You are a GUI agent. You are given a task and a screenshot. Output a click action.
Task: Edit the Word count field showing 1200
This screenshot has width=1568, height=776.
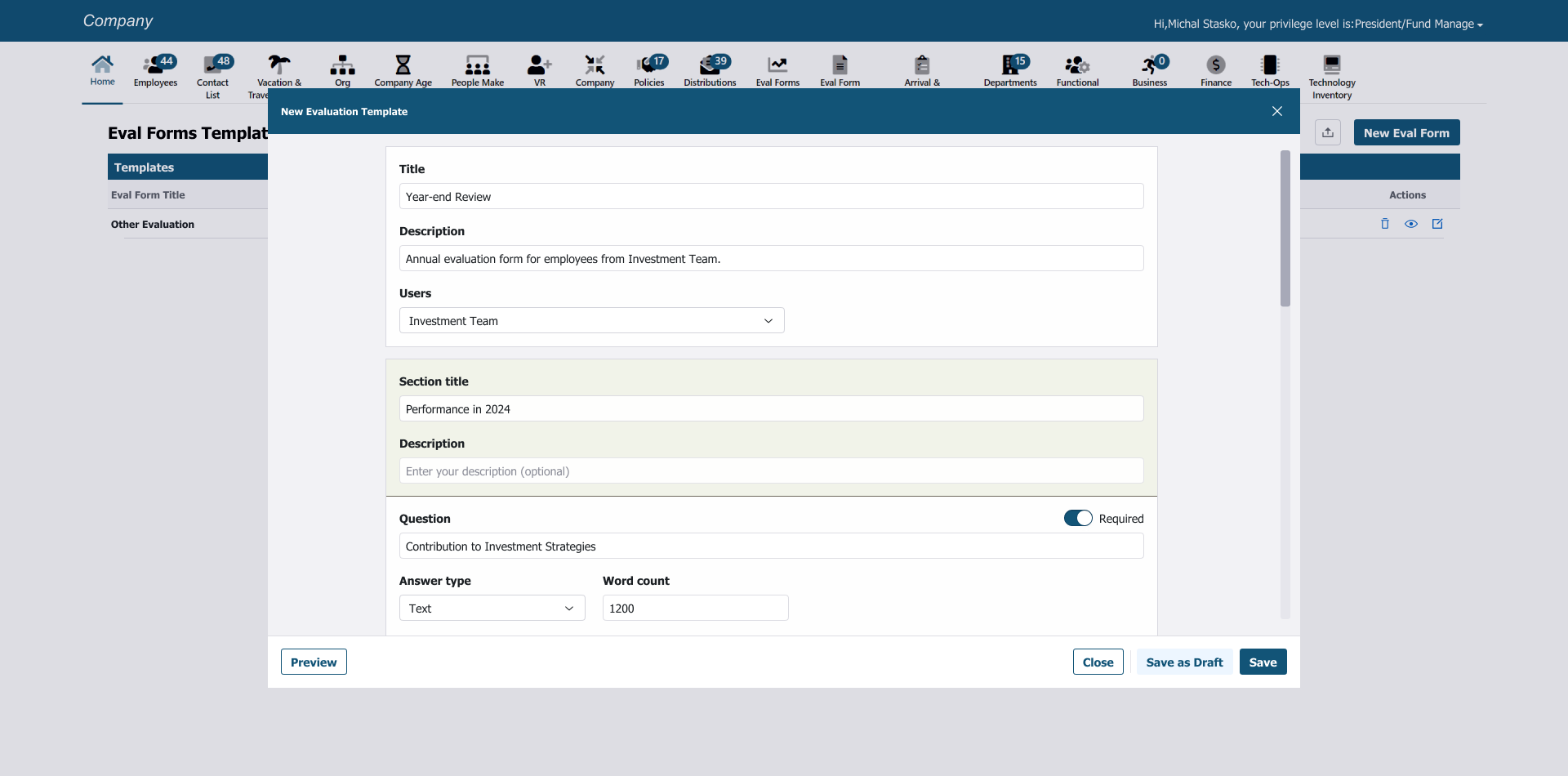[694, 608]
